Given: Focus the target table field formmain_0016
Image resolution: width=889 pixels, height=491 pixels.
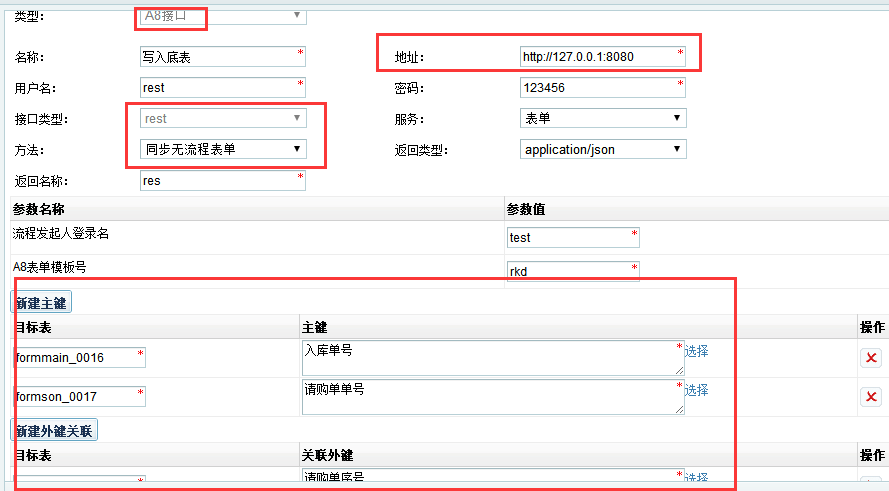Looking at the screenshot, I should pos(79,358).
